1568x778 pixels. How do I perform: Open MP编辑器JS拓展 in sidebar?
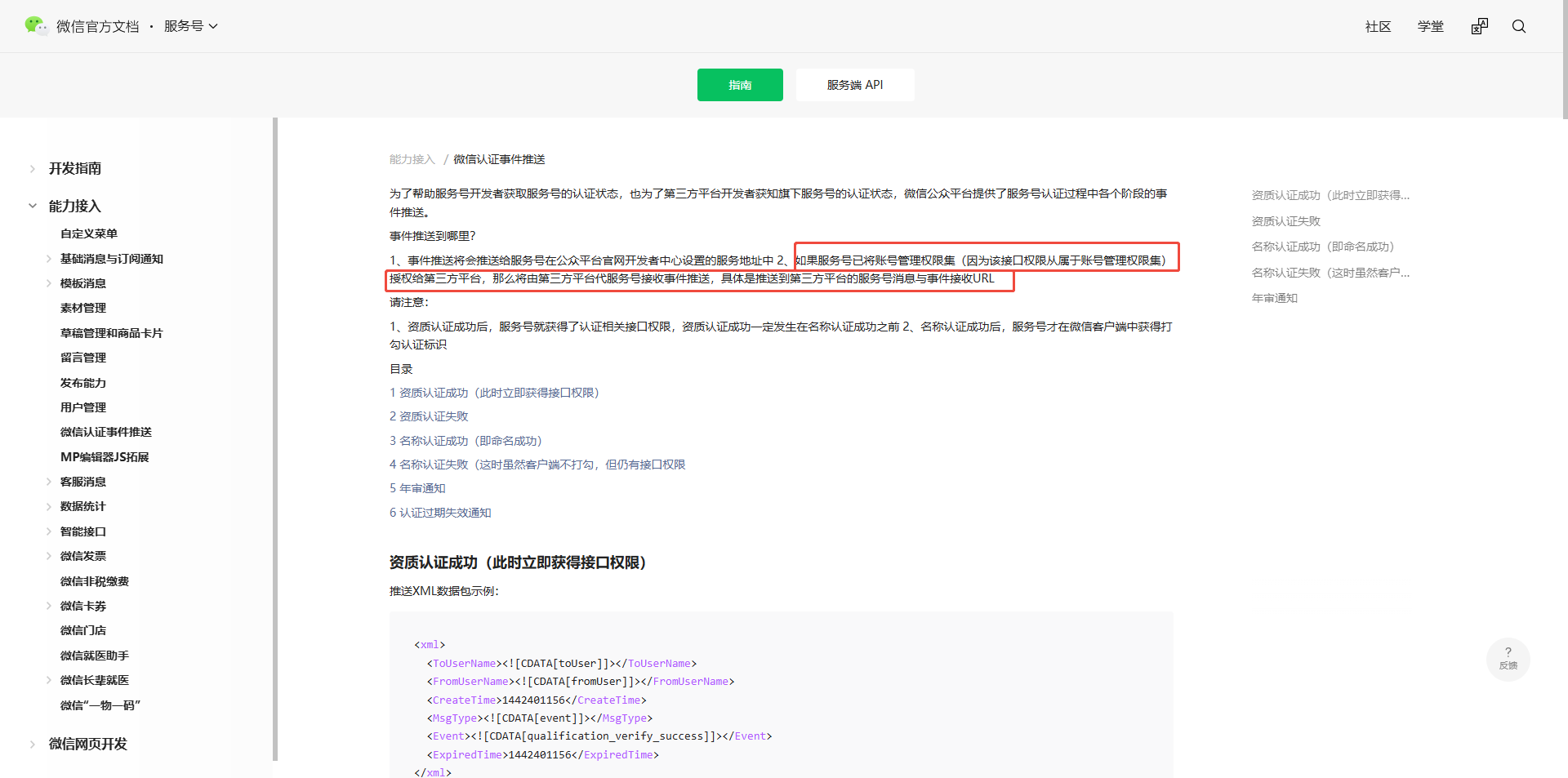(105, 457)
